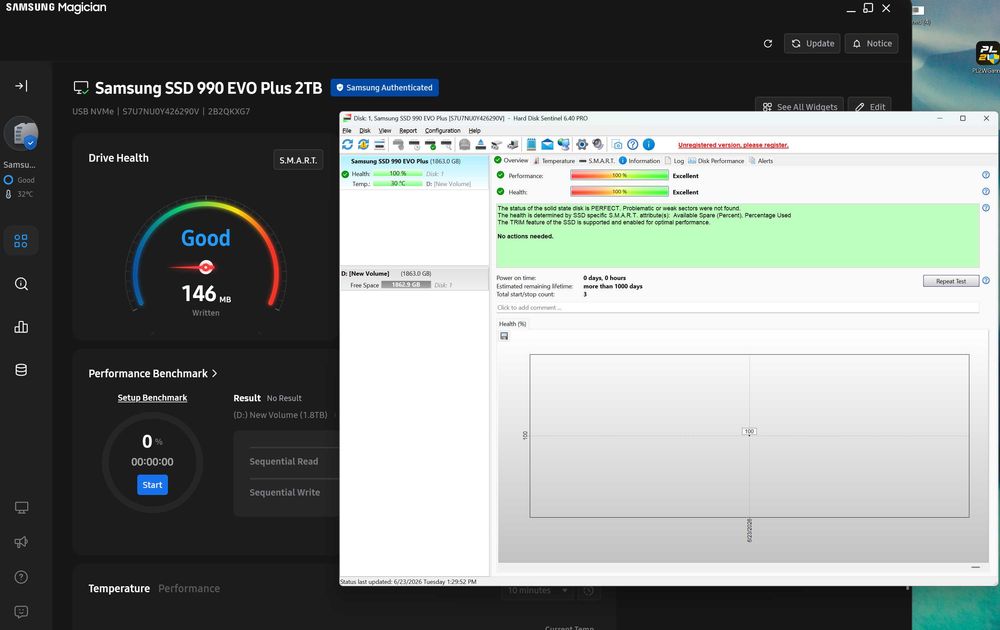Open the bar chart icon in Magician sidebar
This screenshot has height=630, width=1000.
pyautogui.click(x=21, y=327)
